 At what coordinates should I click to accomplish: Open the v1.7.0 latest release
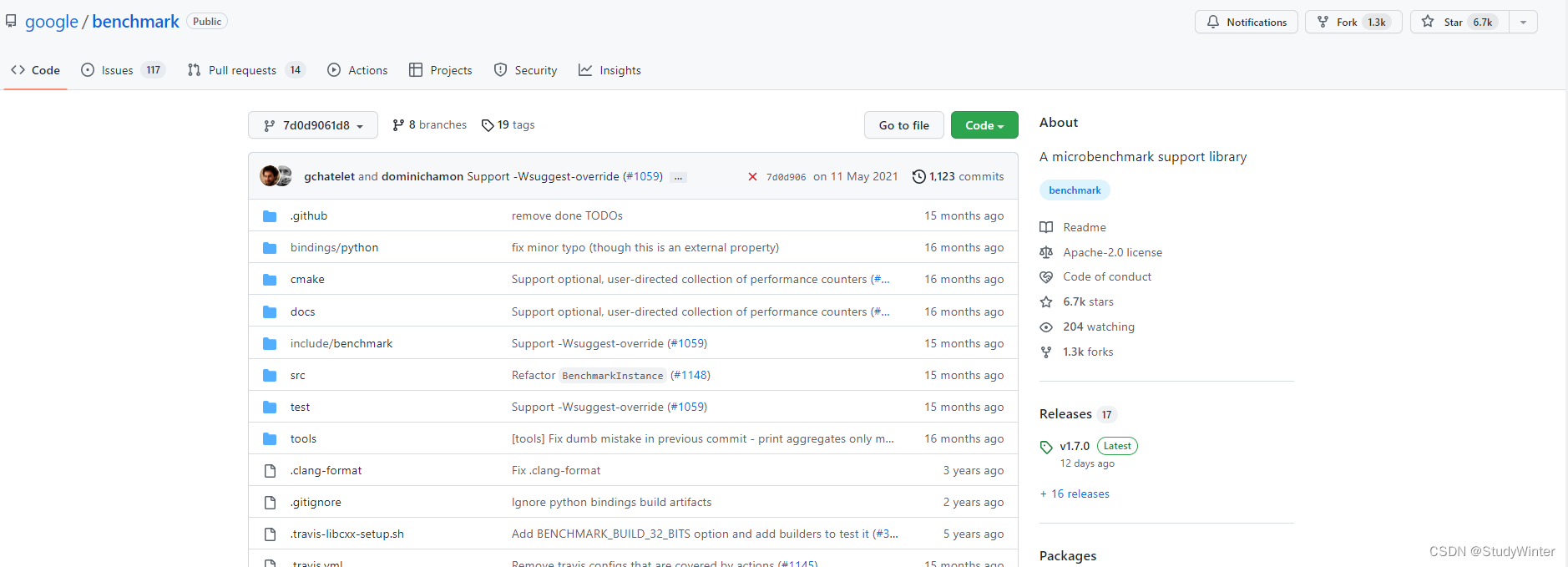click(x=1075, y=446)
